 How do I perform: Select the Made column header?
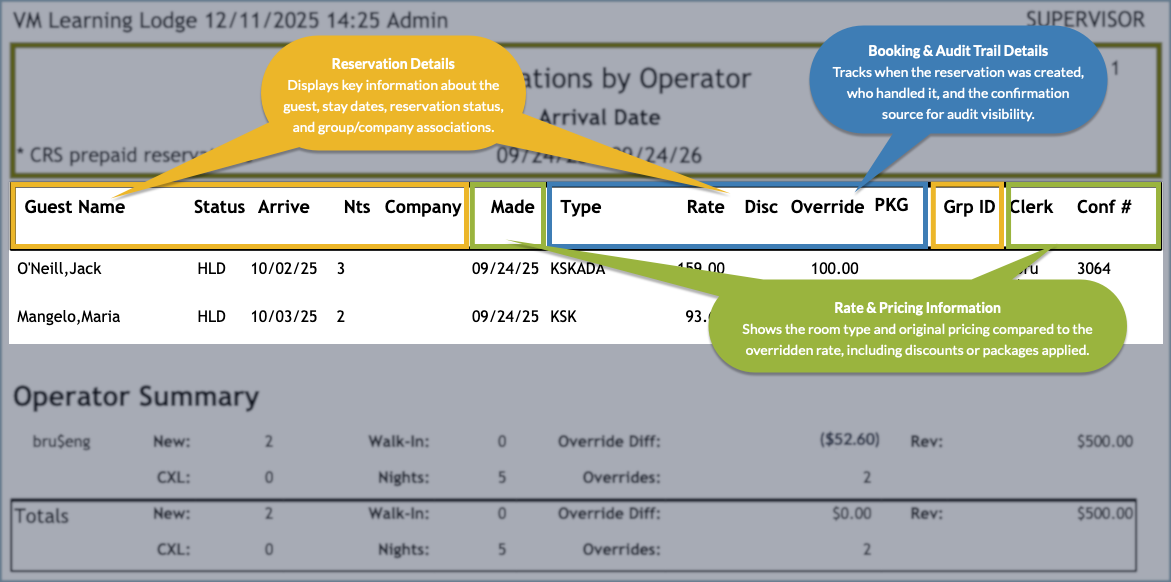(512, 207)
